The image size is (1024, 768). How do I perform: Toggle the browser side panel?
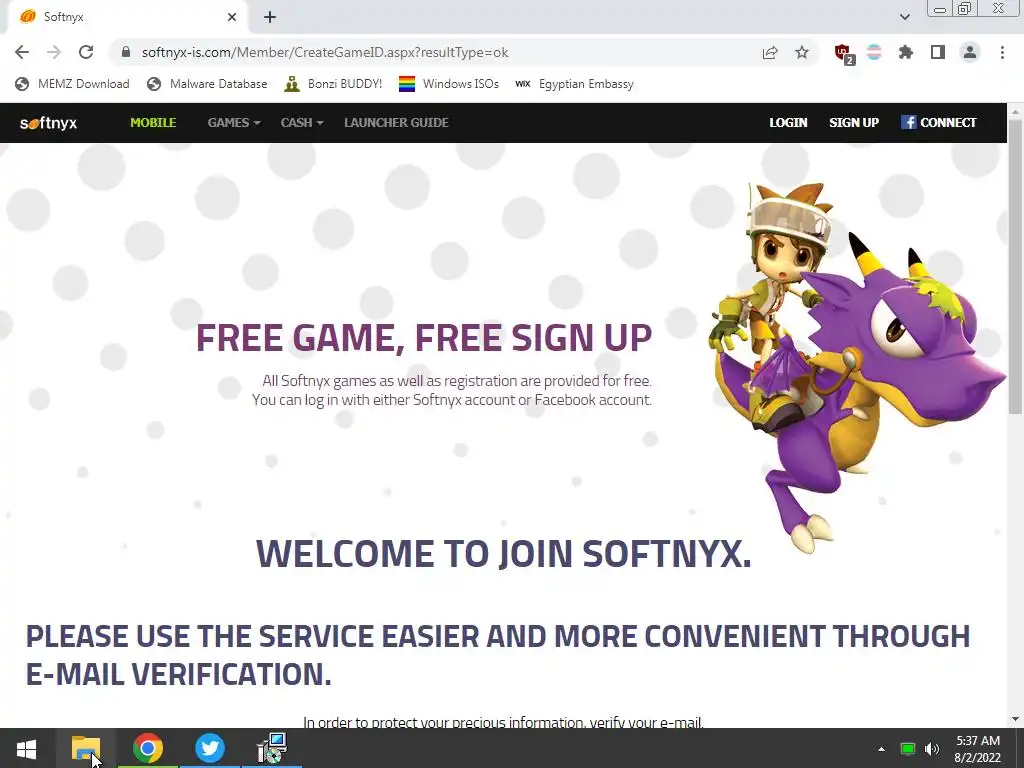click(938, 52)
